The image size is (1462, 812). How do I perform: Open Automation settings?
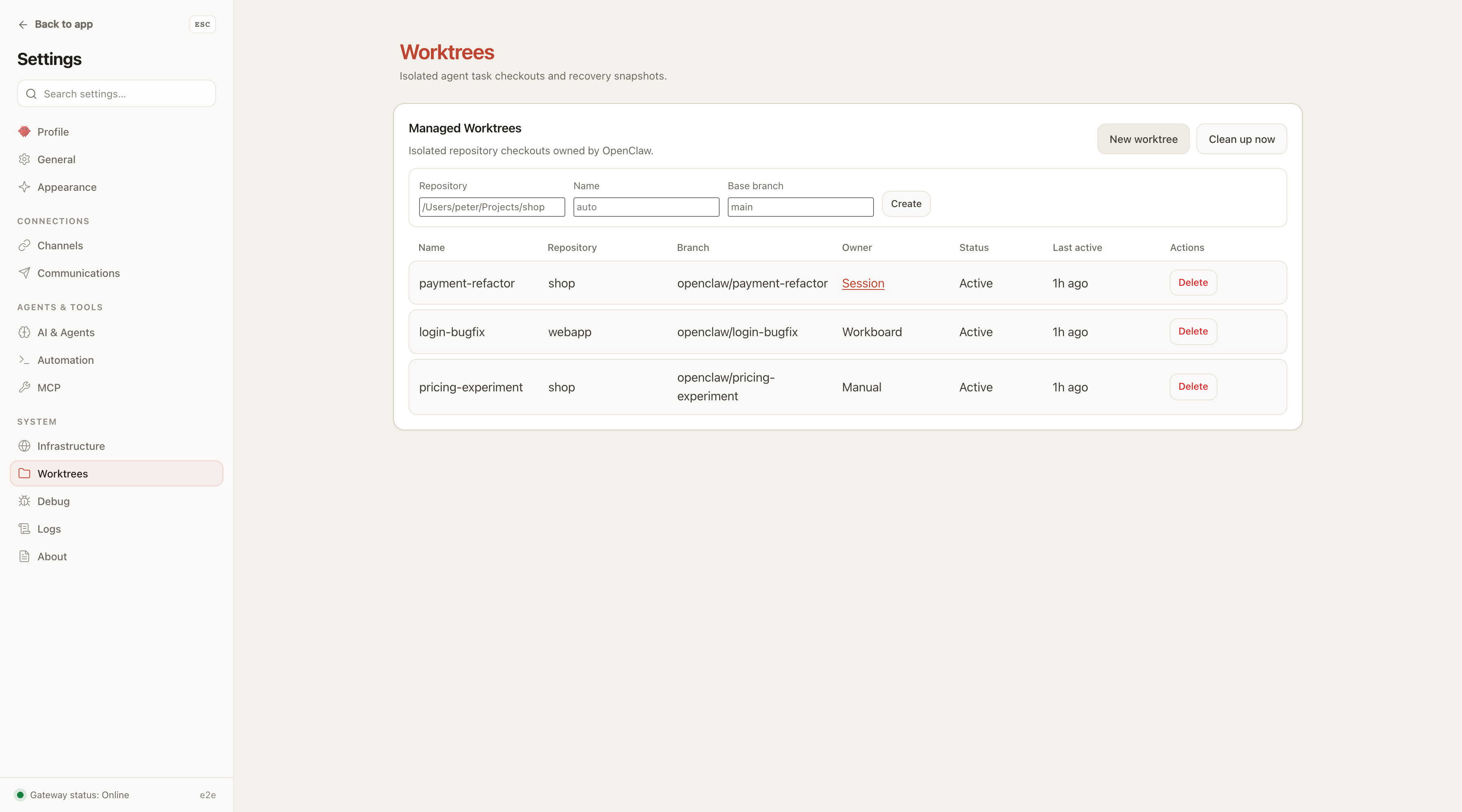coord(116,360)
